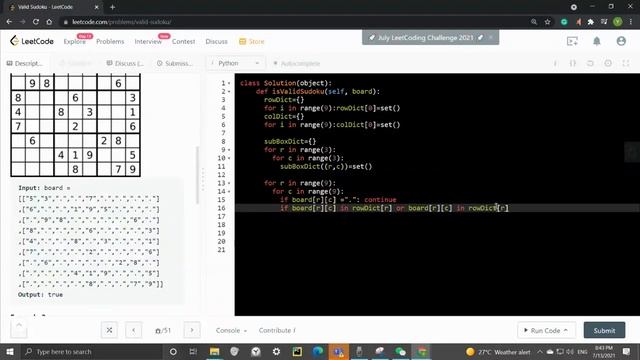Open the Windows notification center

click(x=627, y=351)
